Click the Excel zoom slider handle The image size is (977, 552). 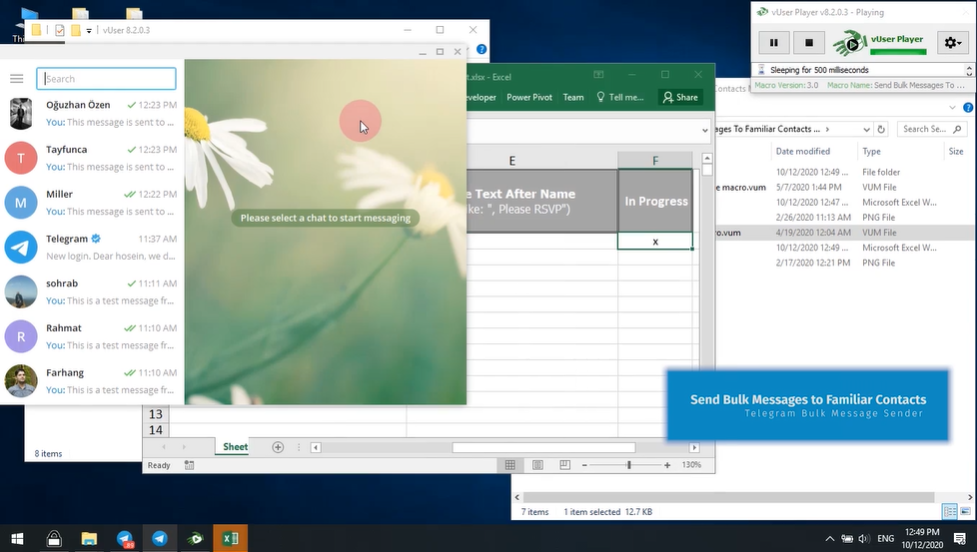(x=629, y=465)
